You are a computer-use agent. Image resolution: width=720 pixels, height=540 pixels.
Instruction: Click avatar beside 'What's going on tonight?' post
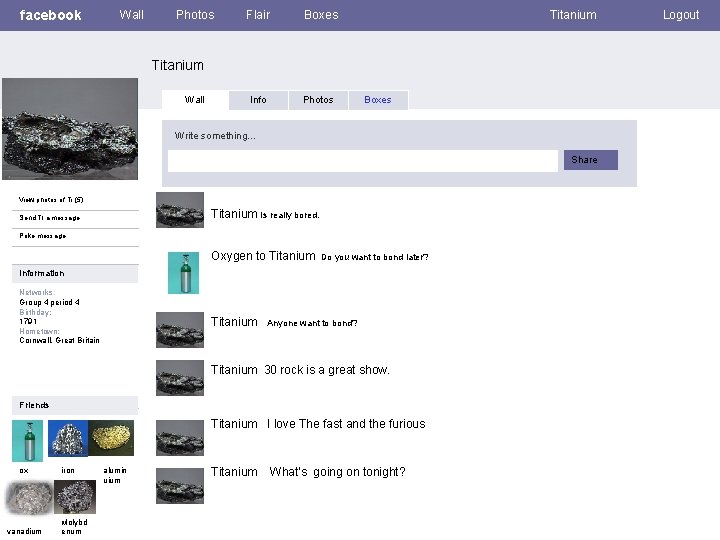[x=180, y=486]
